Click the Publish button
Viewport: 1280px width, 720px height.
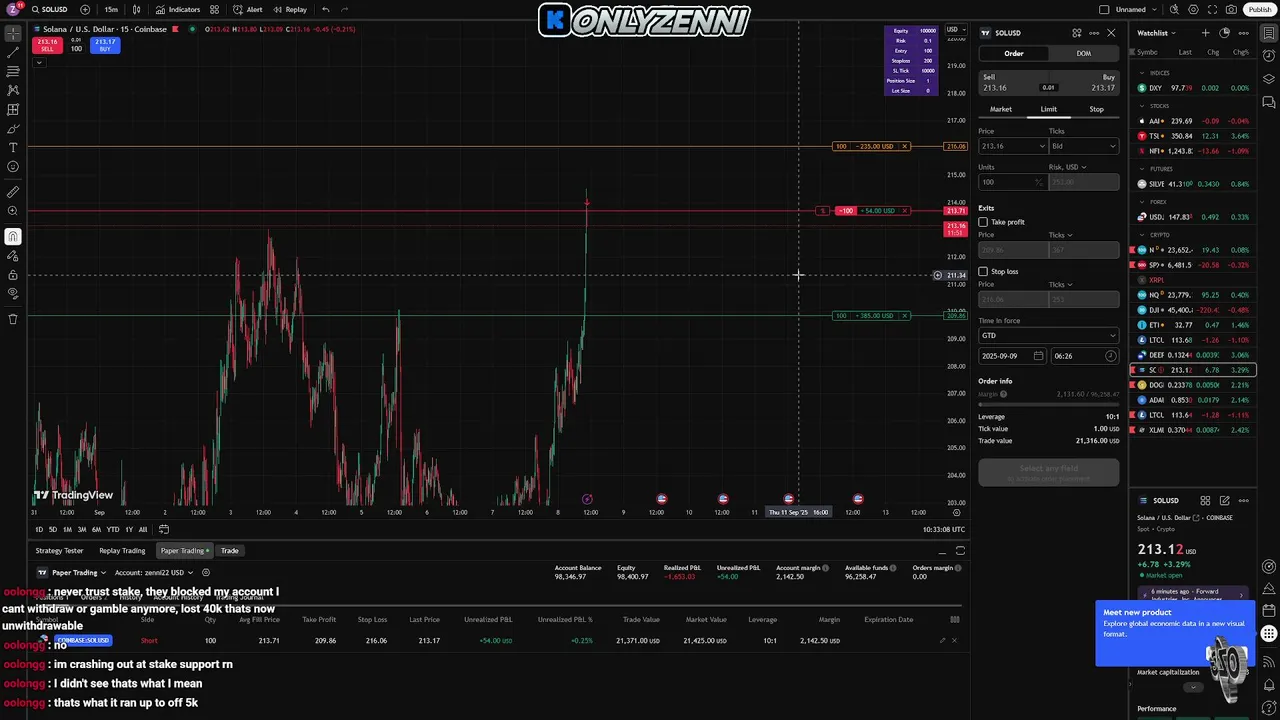click(x=1260, y=10)
